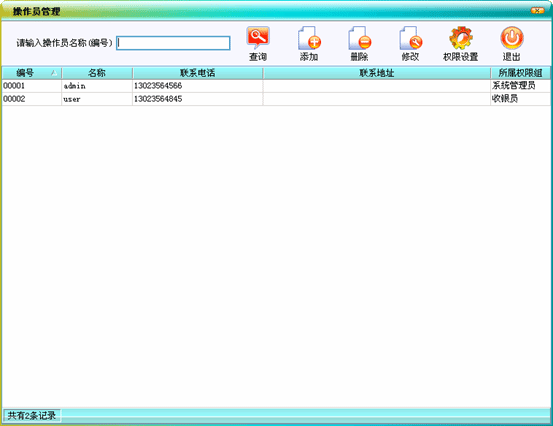Click the 共有2条记录 status bar label

pos(32,415)
